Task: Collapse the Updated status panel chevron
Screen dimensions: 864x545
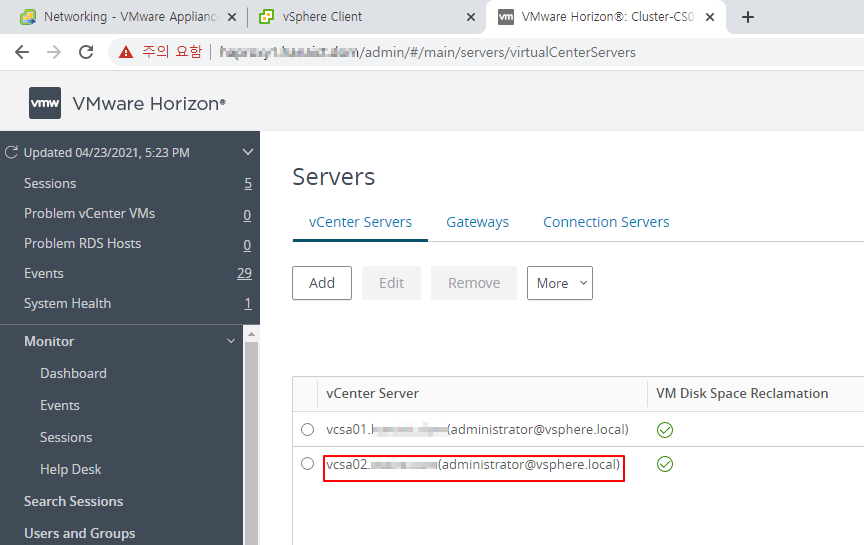Action: [248, 152]
